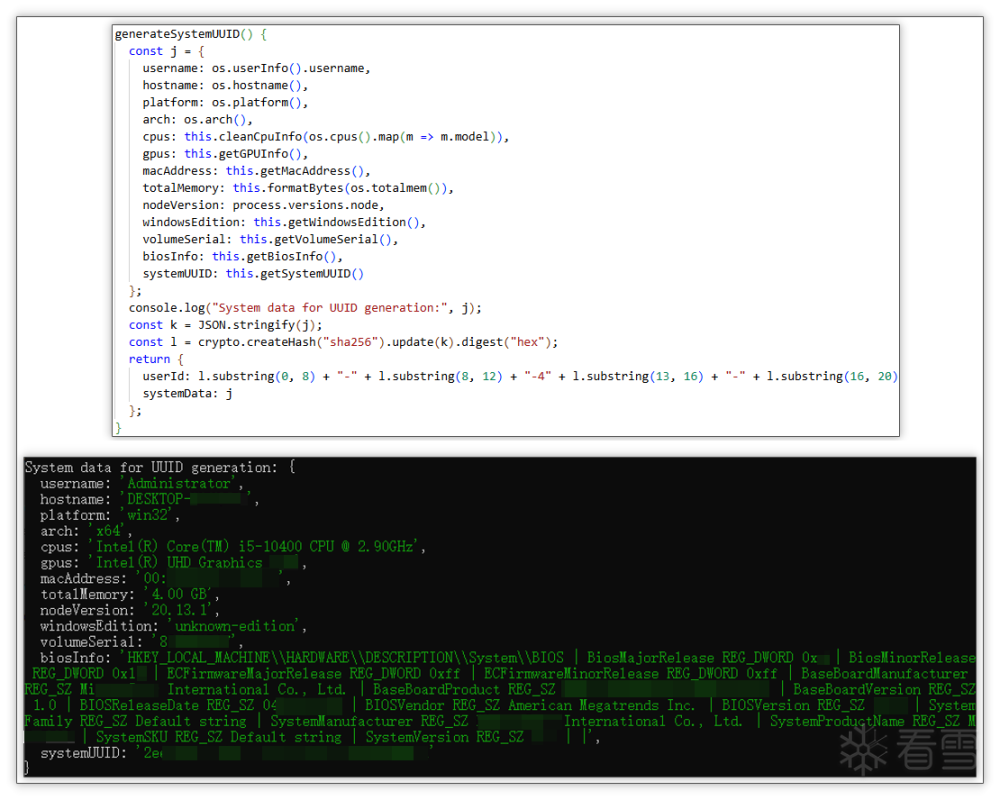Click terminal totalMemory value '4.00 GB'

179,595
